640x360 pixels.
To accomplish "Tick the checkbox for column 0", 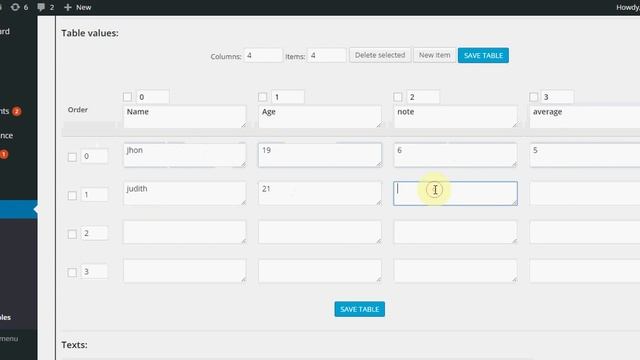I will click(127, 97).
